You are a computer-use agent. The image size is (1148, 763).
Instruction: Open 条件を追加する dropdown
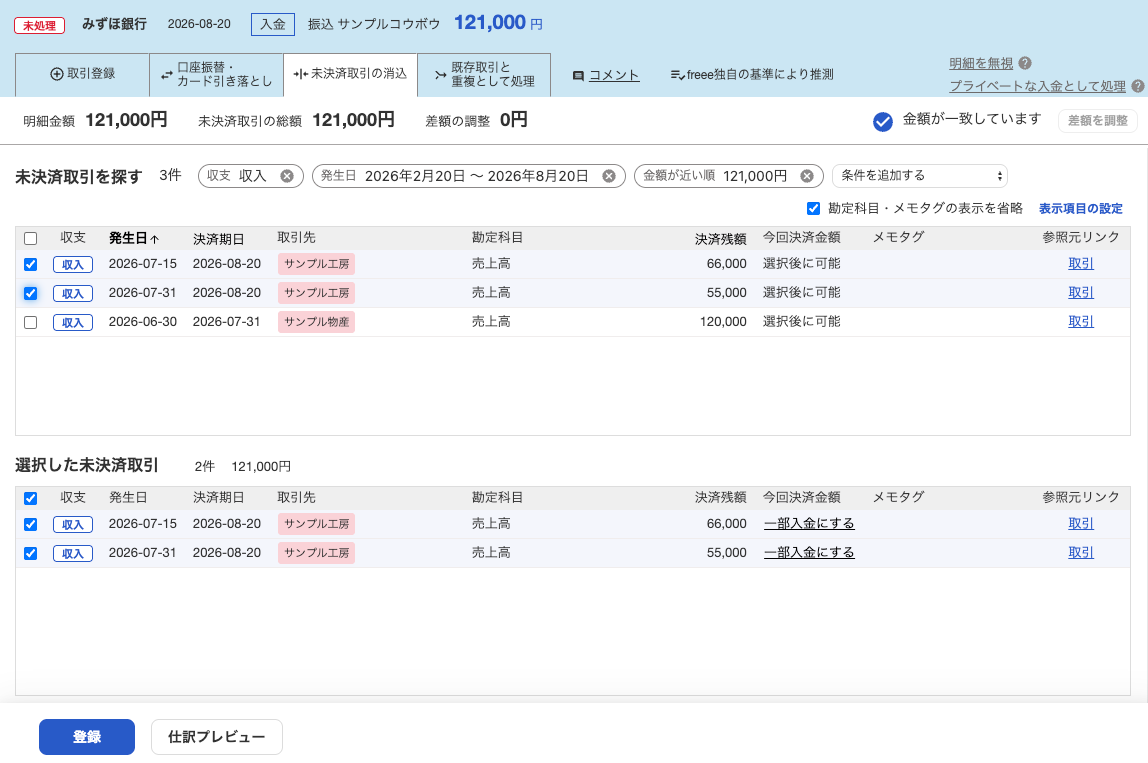(x=920, y=176)
